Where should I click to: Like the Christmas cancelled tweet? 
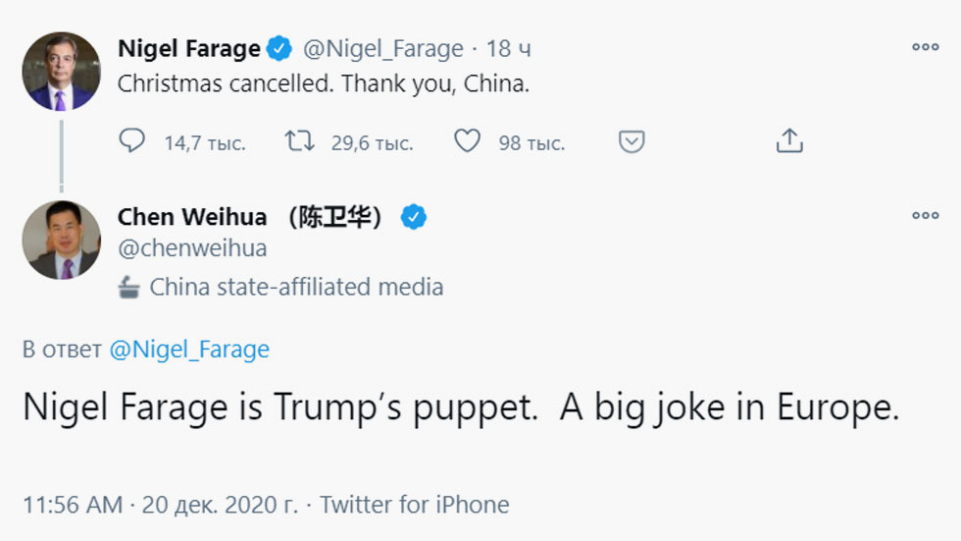467,141
